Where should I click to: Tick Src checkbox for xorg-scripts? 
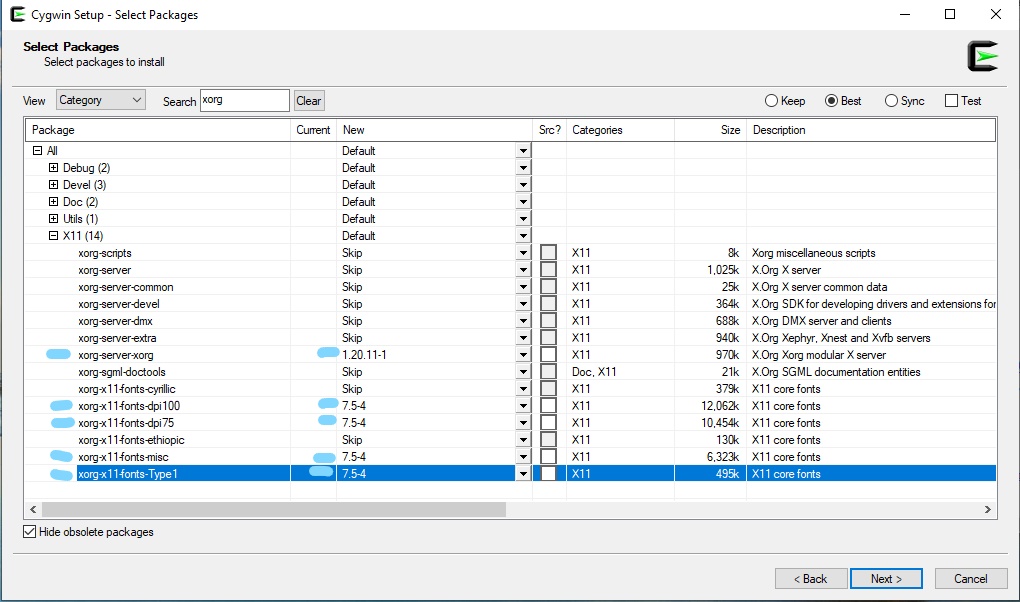[x=549, y=253]
